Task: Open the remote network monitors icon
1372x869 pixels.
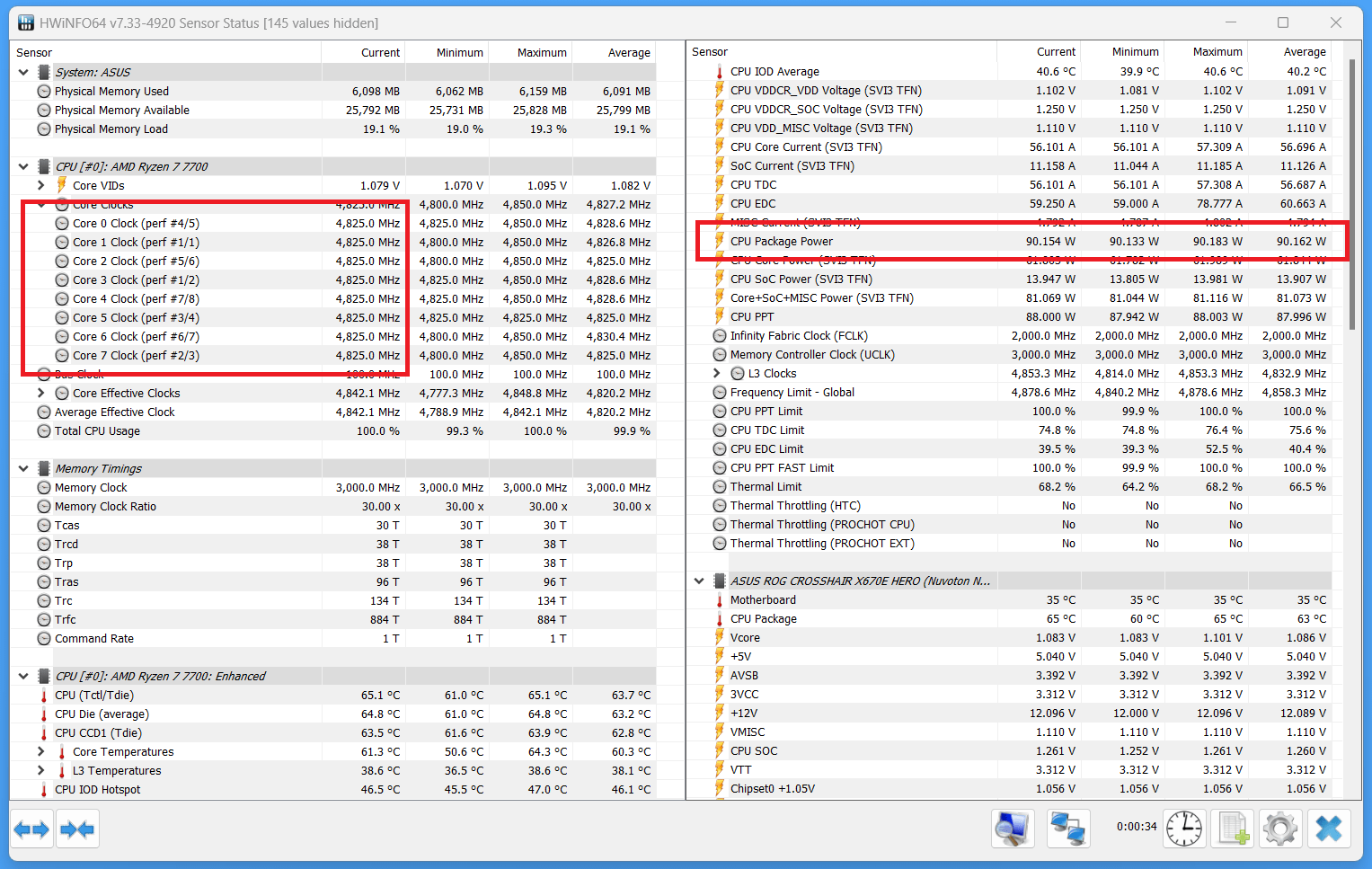Action: [x=1067, y=829]
